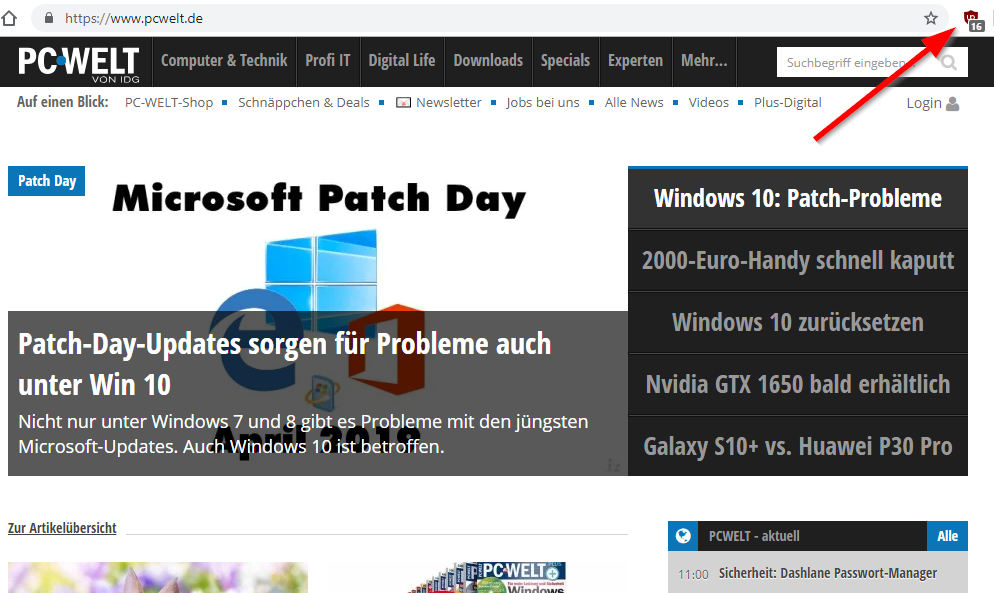The image size is (994, 593).
Task: Click the browser home icon
Action: point(9,18)
